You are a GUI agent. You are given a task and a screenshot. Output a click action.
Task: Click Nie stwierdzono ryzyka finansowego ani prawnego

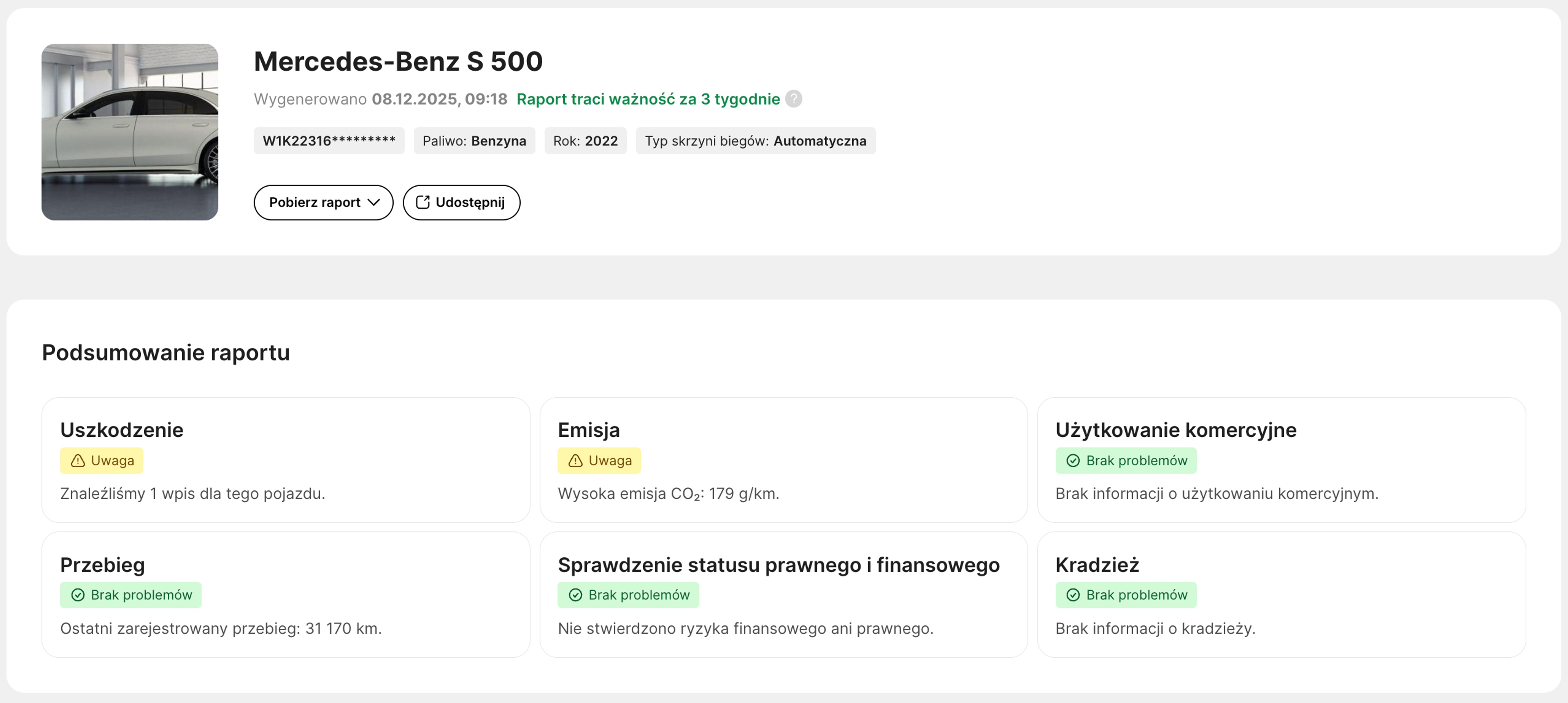tap(746, 629)
